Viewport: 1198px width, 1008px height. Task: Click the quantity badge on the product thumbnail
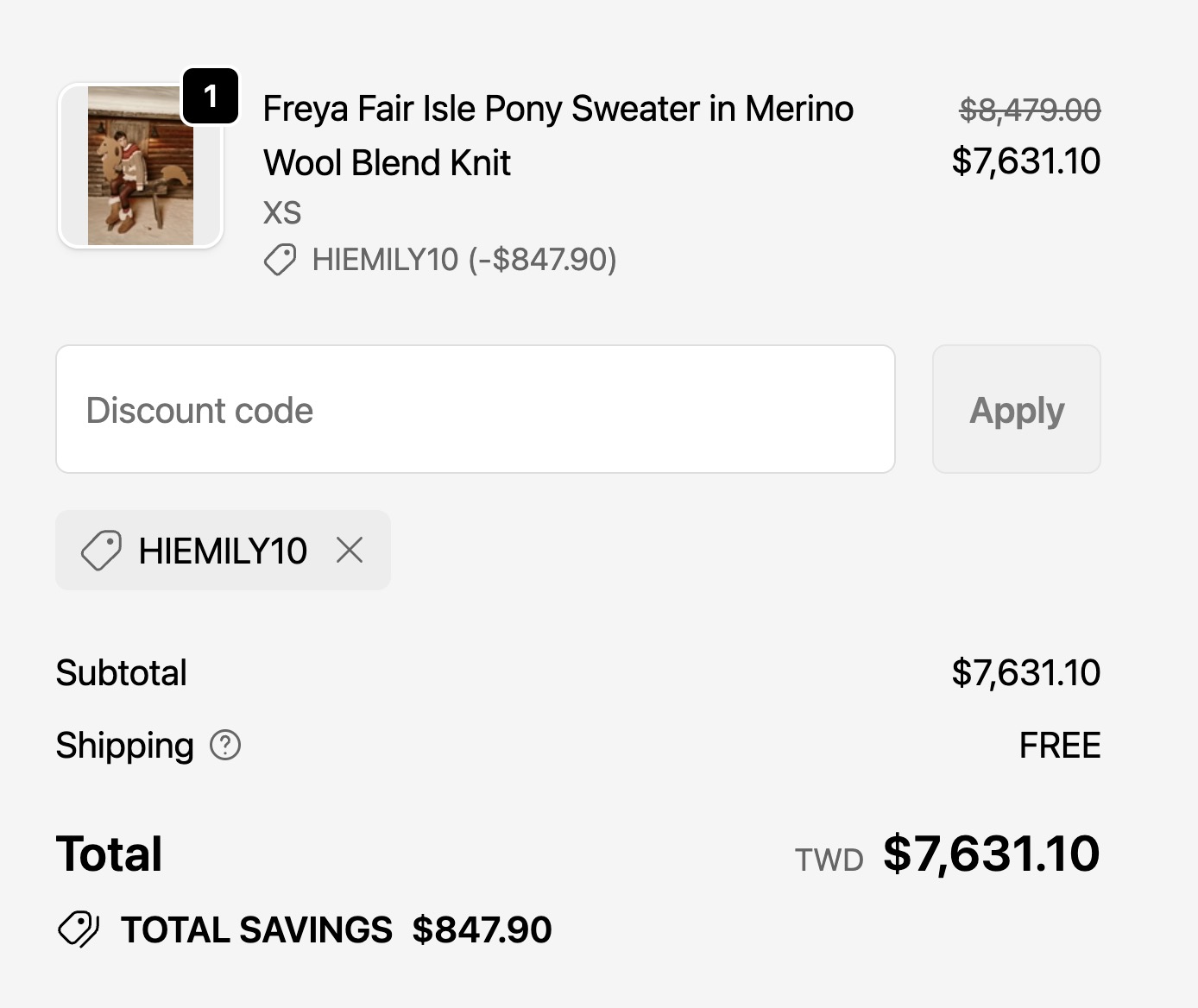pyautogui.click(x=210, y=96)
